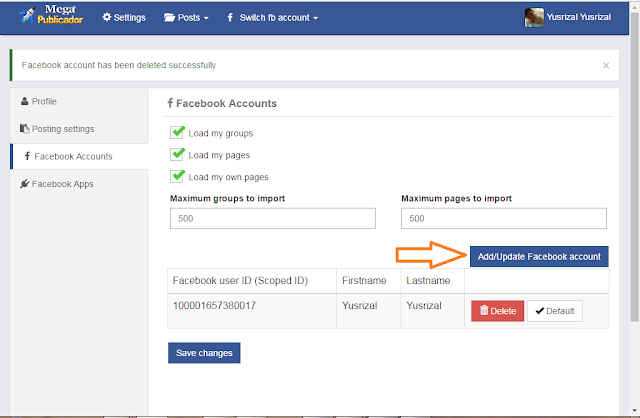Focus the Maximum groups to import field

point(273,218)
